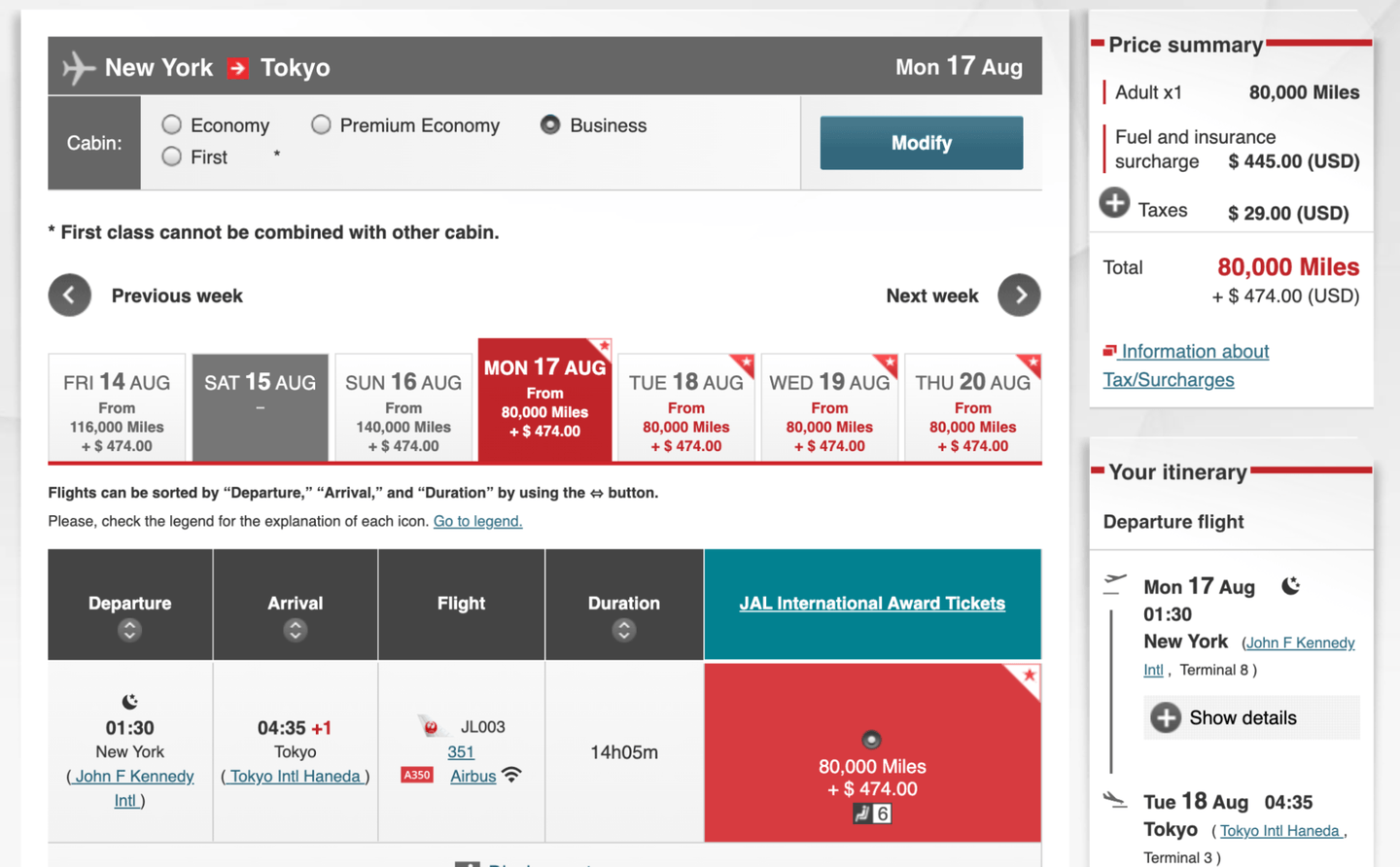Click the Next week arrow icon
This screenshot has height=867, width=1400.
pos(1019,295)
